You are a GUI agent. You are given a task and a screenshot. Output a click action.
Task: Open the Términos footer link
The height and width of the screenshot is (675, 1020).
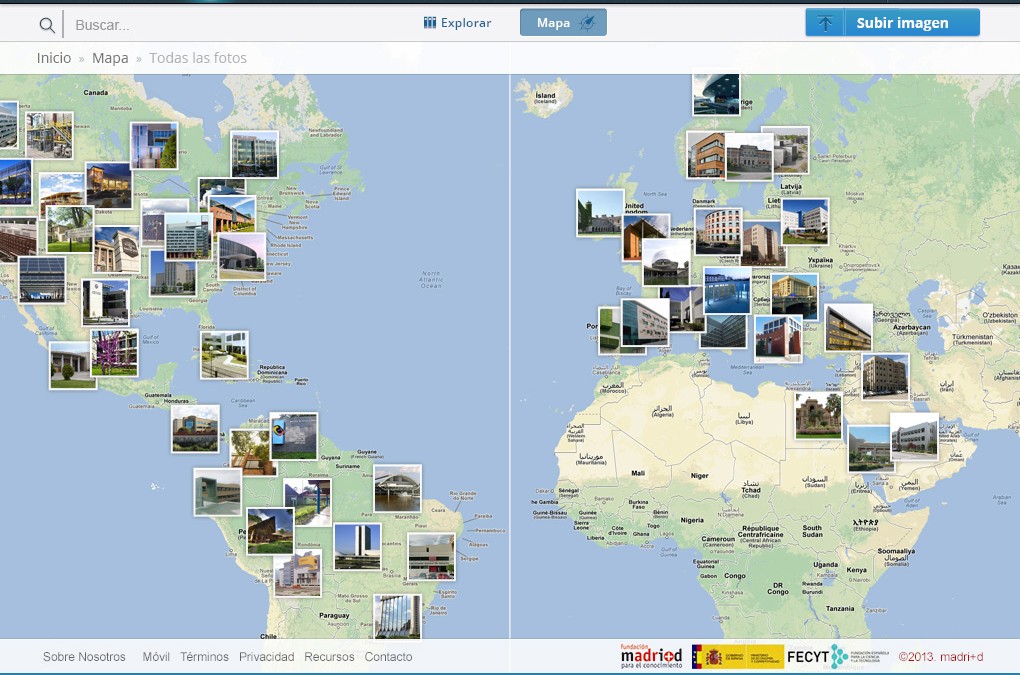pos(205,657)
